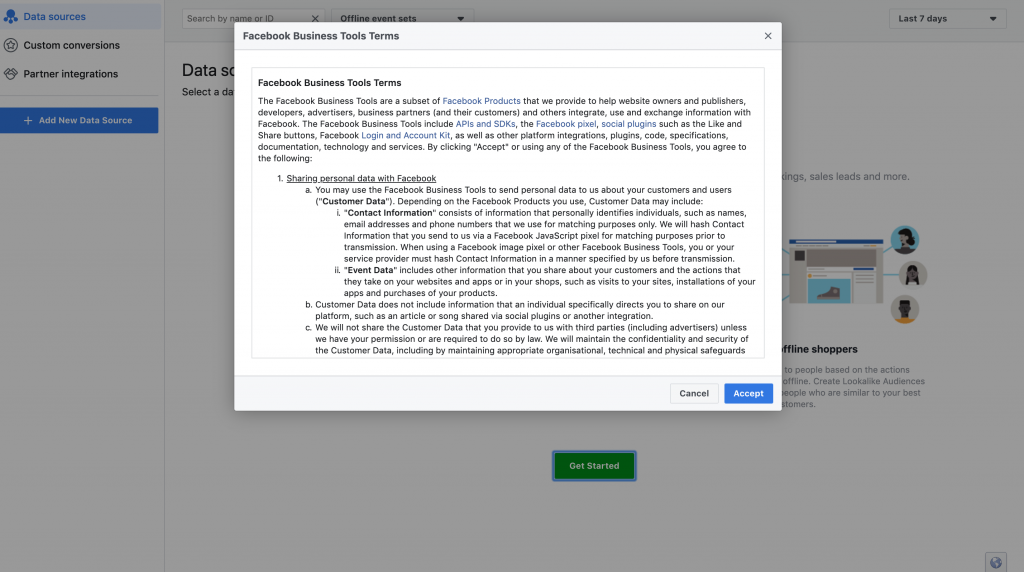Open the Facebook Products link

click(x=482, y=101)
